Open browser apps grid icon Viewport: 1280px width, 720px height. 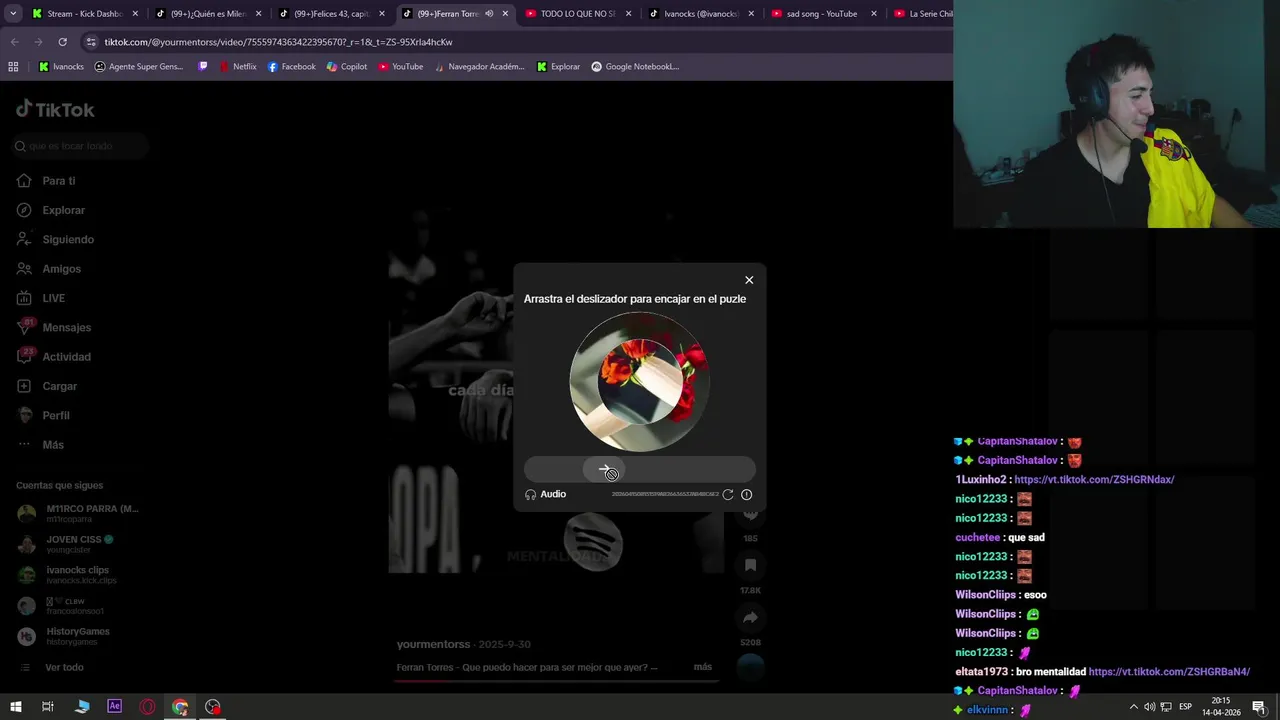(13, 67)
